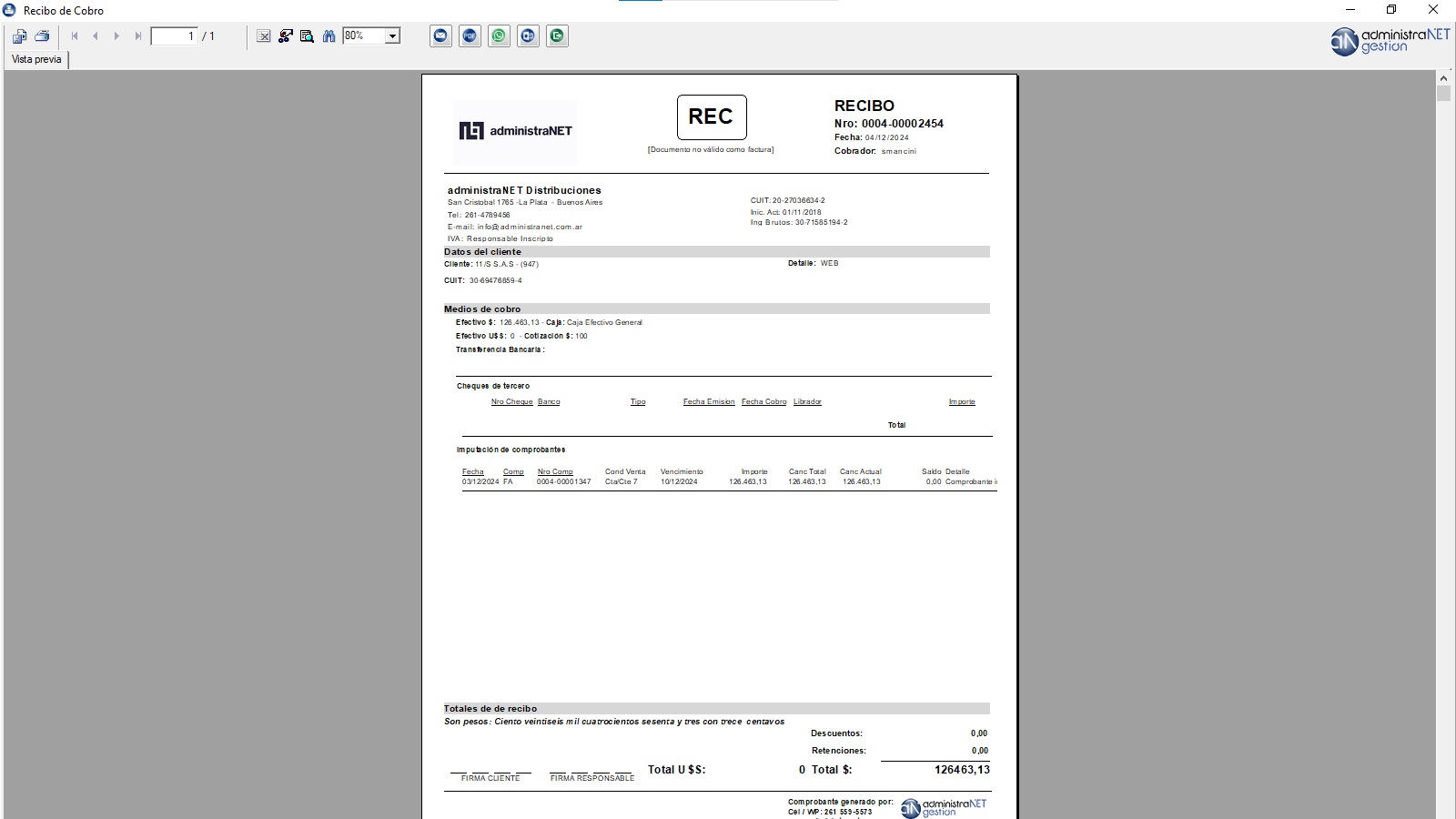Image resolution: width=1456 pixels, height=819 pixels.
Task: Toggle the group tree icon
Action: click(285, 36)
